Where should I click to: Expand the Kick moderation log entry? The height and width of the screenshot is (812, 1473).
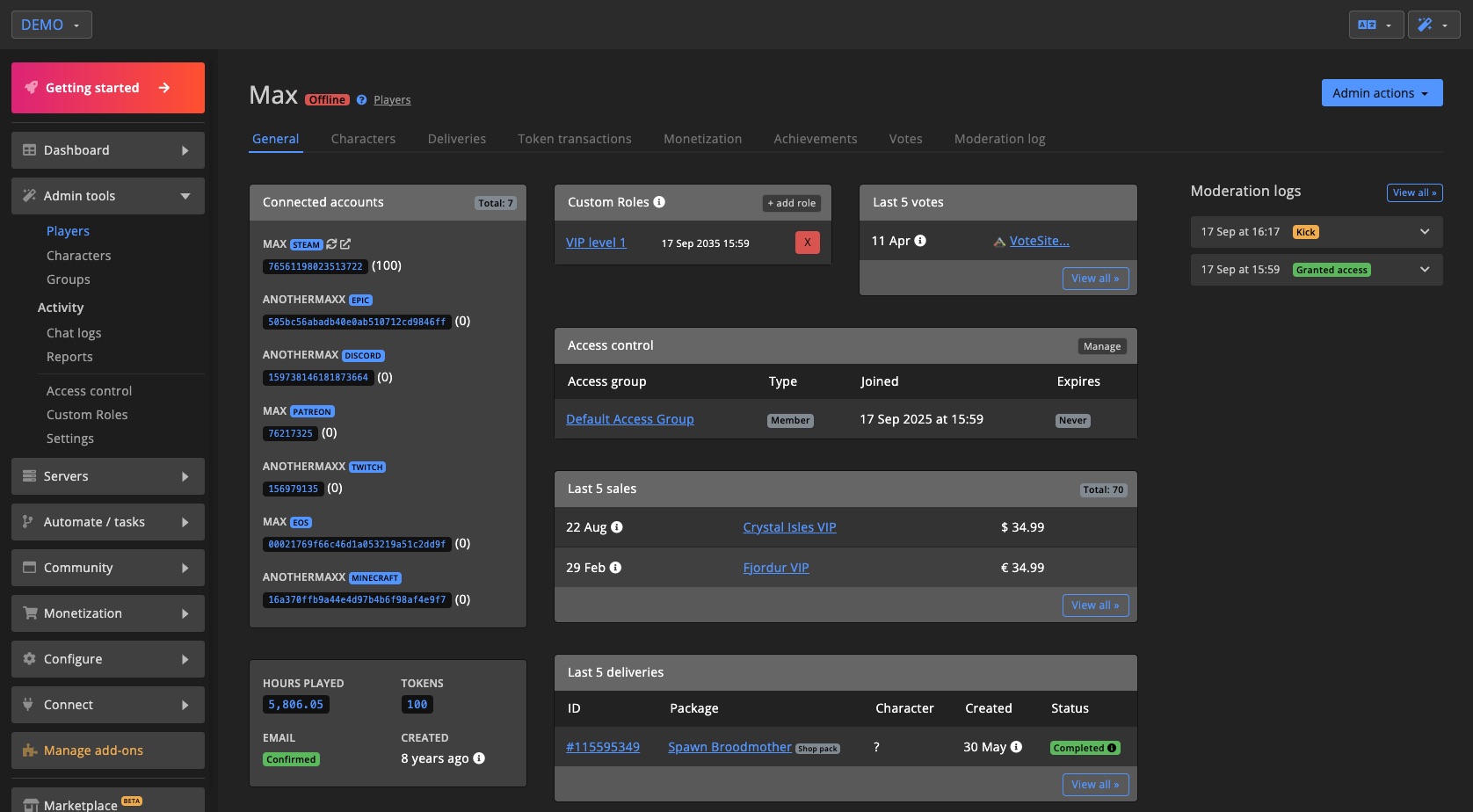(x=1424, y=232)
